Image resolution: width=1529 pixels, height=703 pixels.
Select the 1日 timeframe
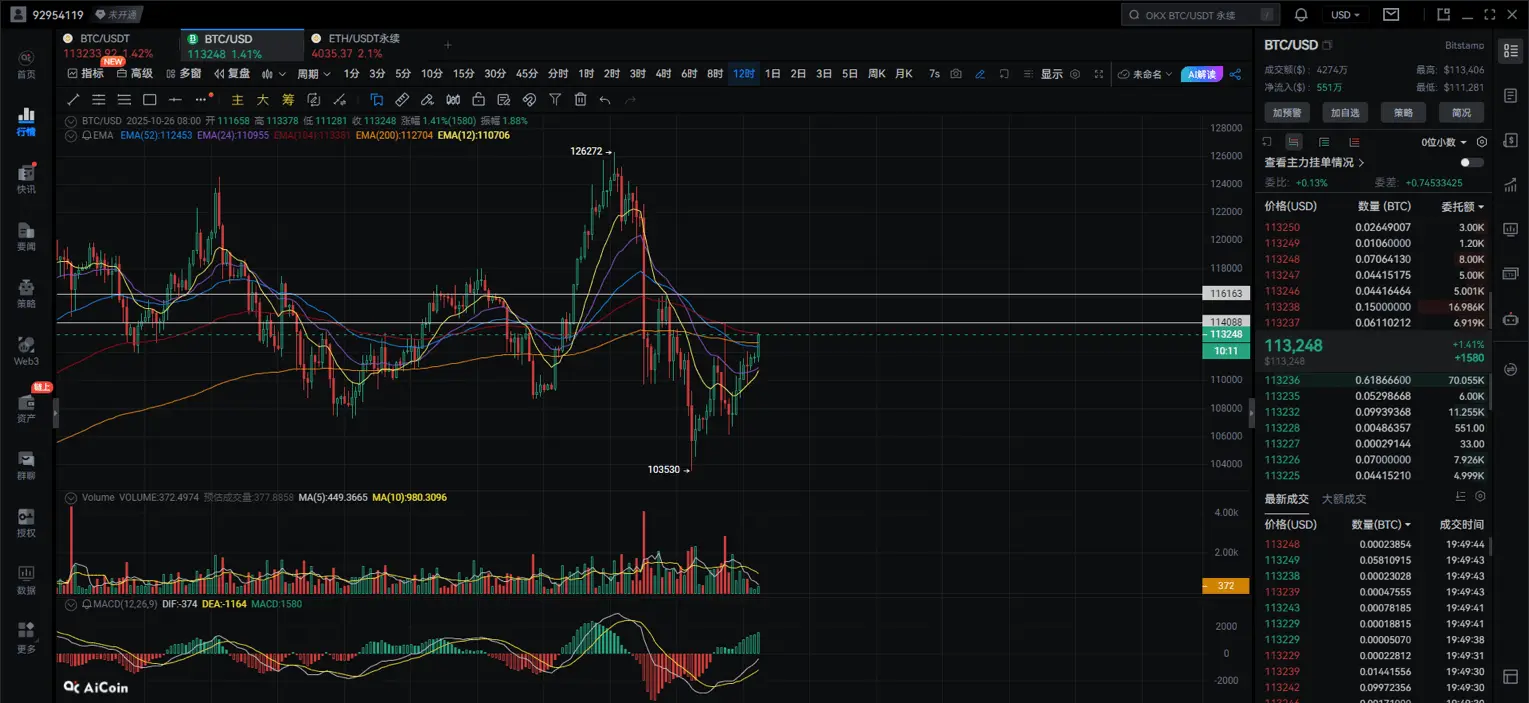(773, 74)
